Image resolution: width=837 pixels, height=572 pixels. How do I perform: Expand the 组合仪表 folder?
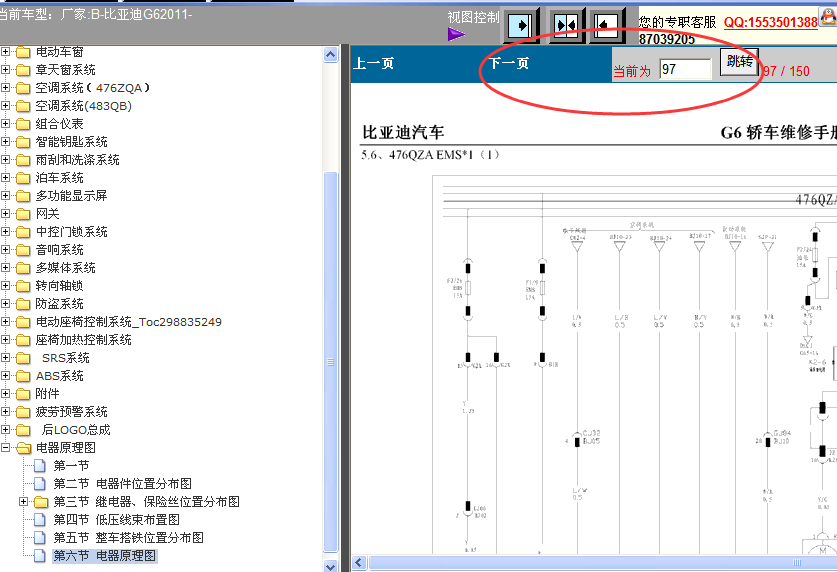click(x=5, y=123)
